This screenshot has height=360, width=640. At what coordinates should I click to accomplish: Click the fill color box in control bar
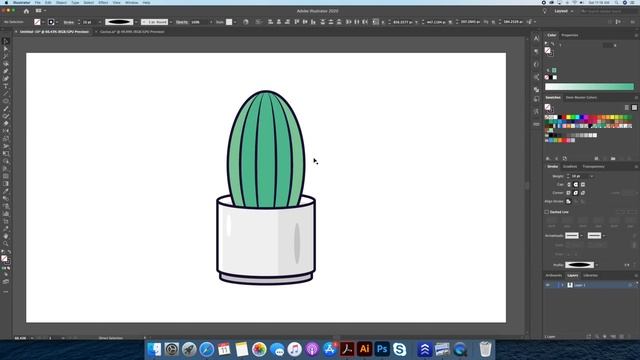click(38, 22)
